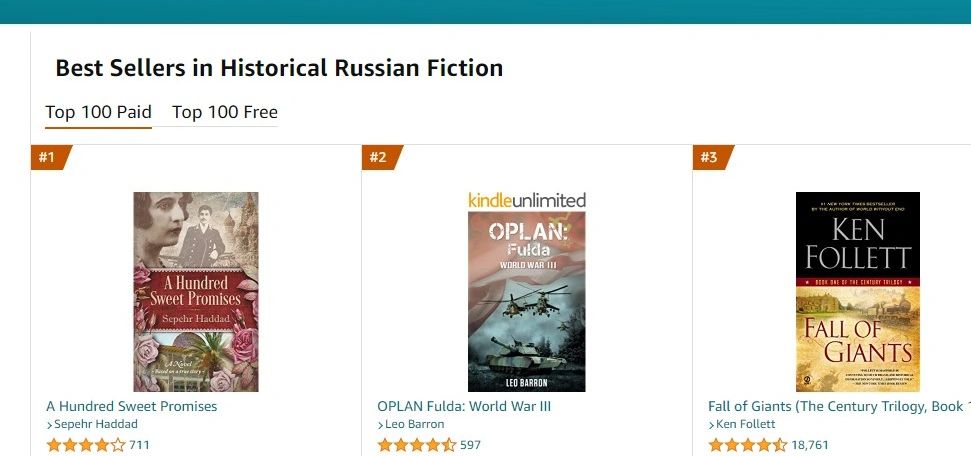The image size is (971, 456).
Task: Click star rating for A Hundred Sweet Promises
Action: [x=86, y=445]
